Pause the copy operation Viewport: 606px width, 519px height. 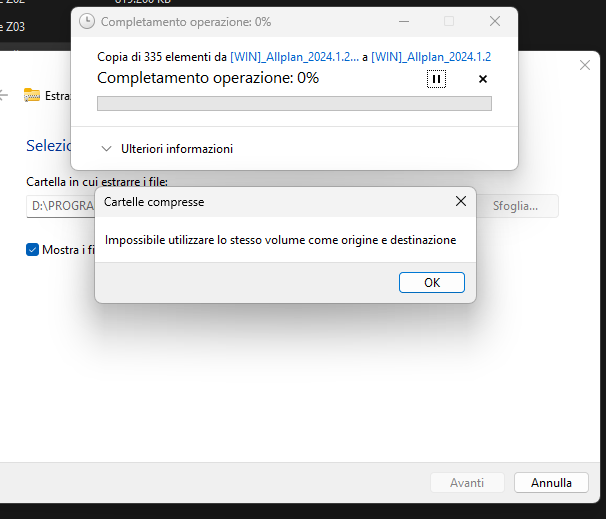[x=436, y=79]
